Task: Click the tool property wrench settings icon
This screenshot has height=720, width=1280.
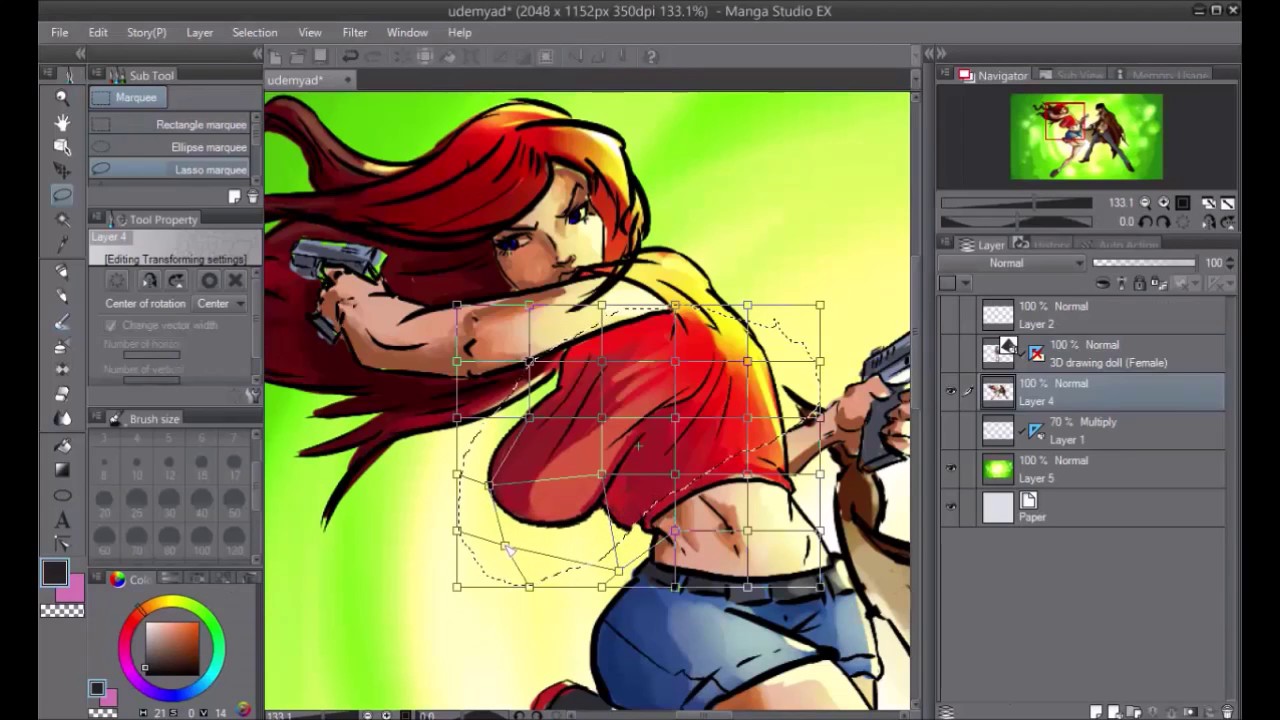Action: click(252, 396)
